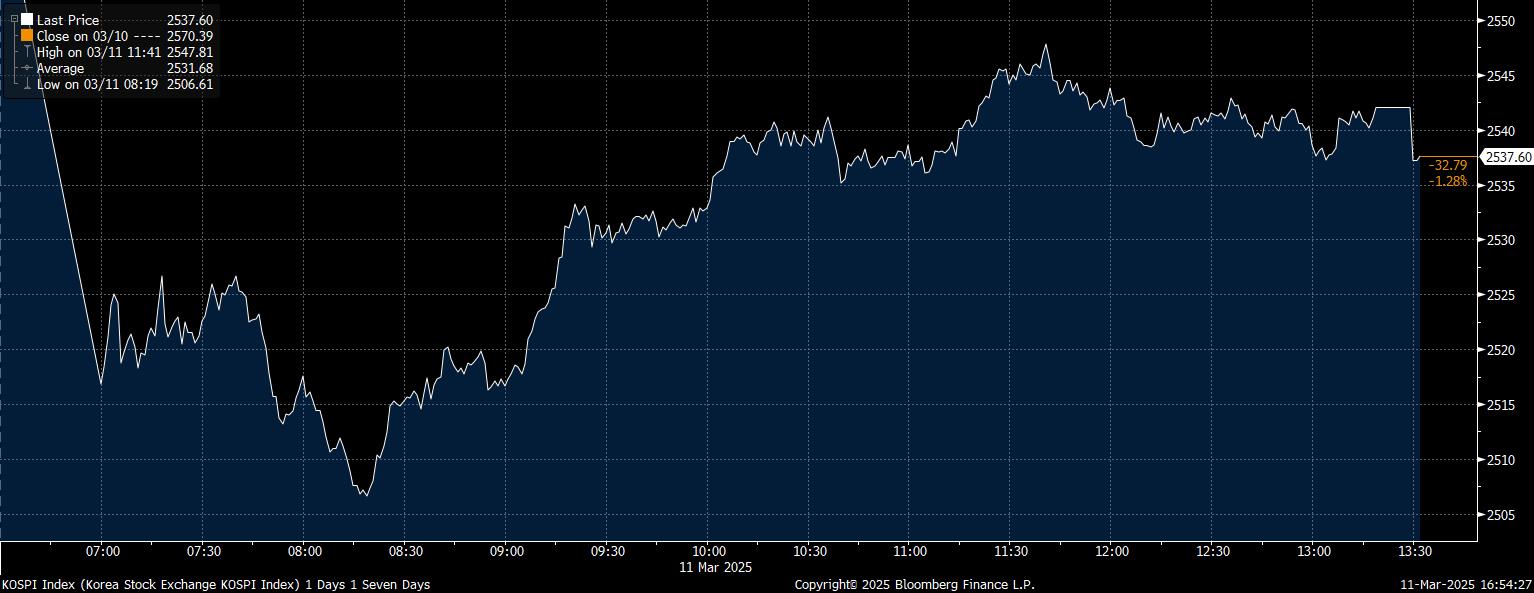Viewport: 1534px width, 593px height.
Task: Click the 13:30 time axis label
Action: point(1415,551)
